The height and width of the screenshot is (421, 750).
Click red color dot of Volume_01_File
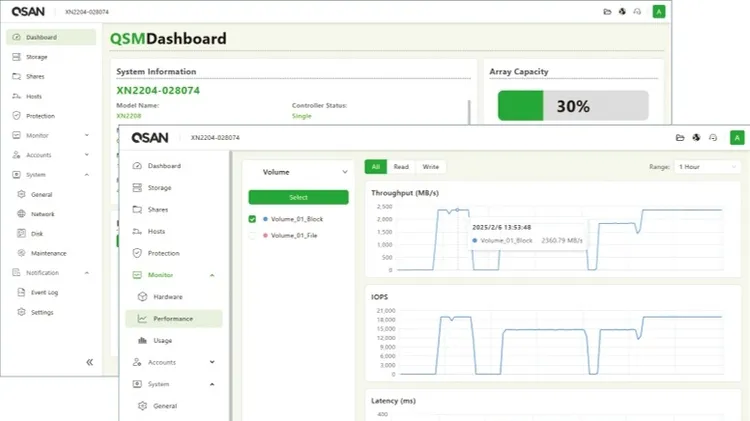(x=265, y=235)
